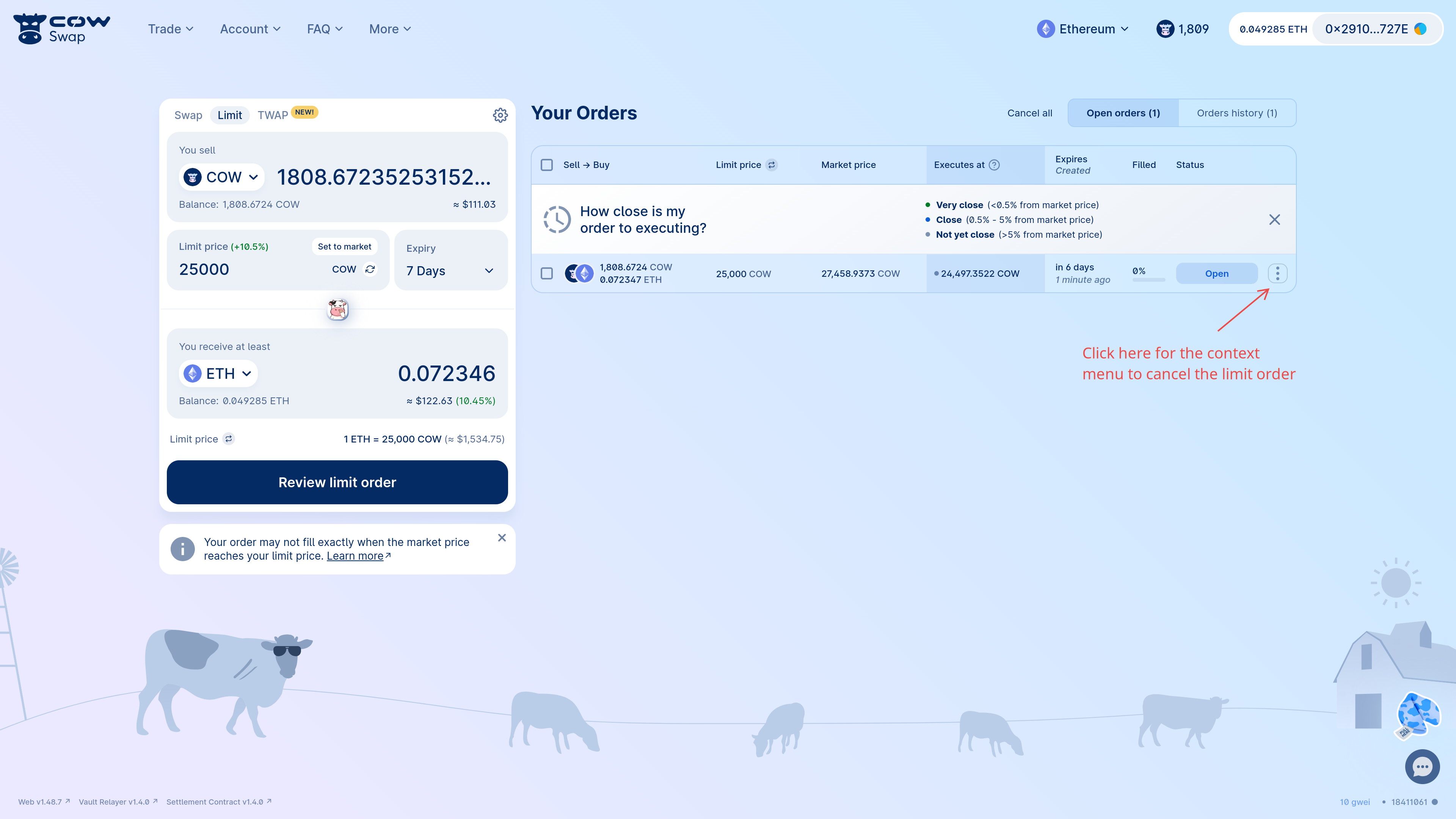Open the limit order settings gear
The height and width of the screenshot is (819, 1456).
[x=500, y=115]
